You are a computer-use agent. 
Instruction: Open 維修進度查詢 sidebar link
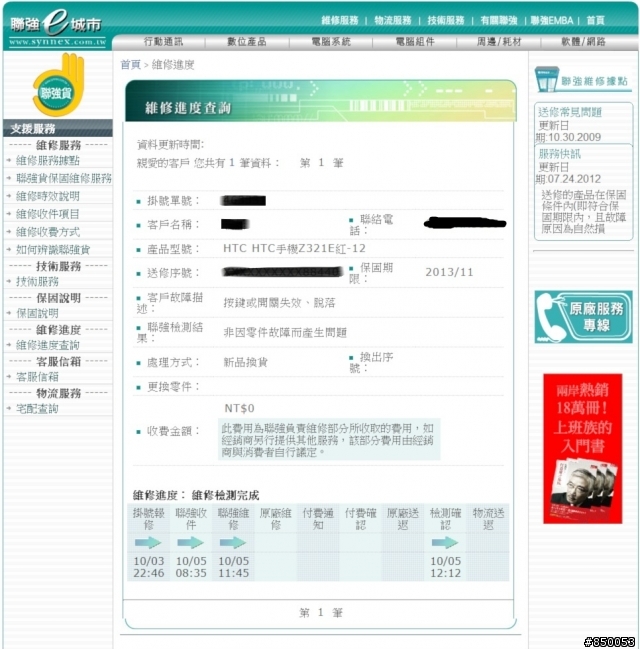(48, 345)
